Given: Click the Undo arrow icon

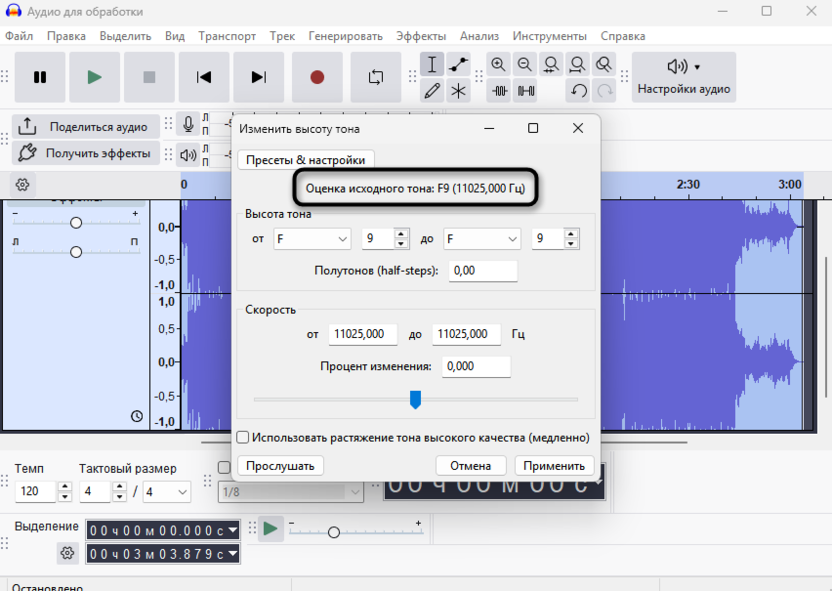Looking at the screenshot, I should [578, 91].
